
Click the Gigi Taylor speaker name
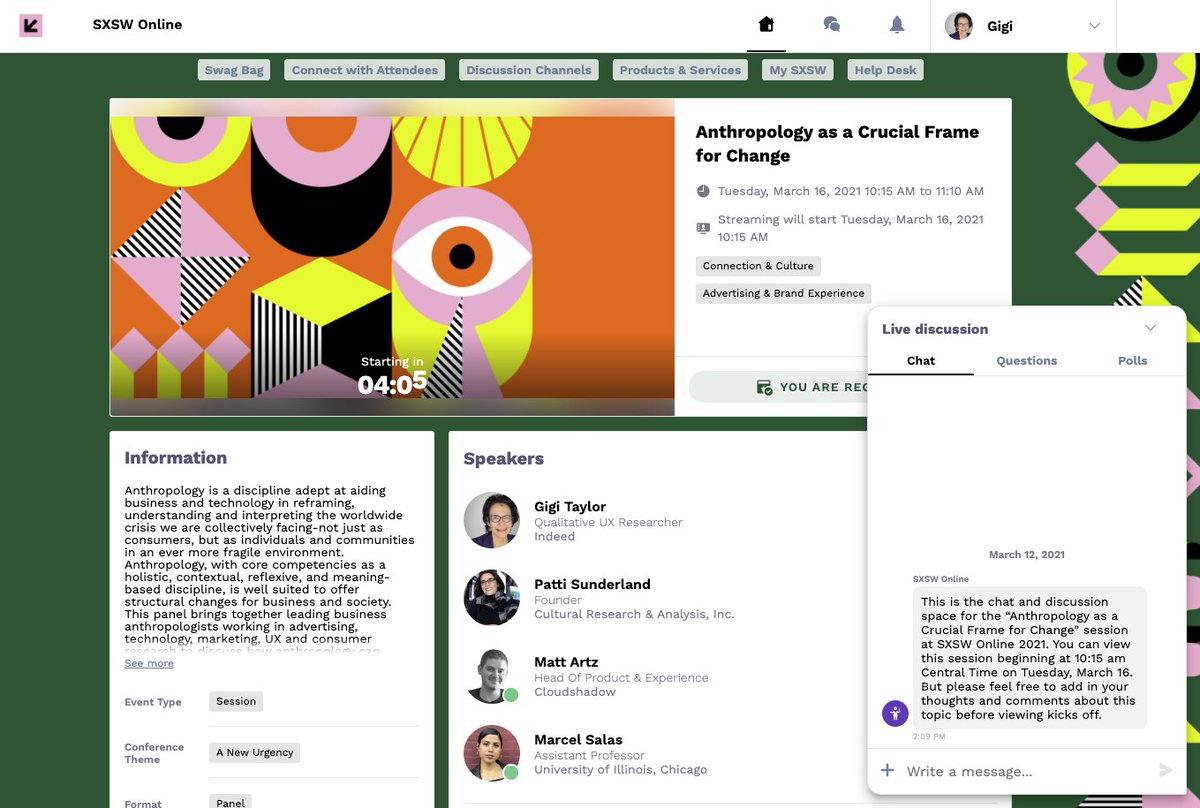pyautogui.click(x=570, y=506)
